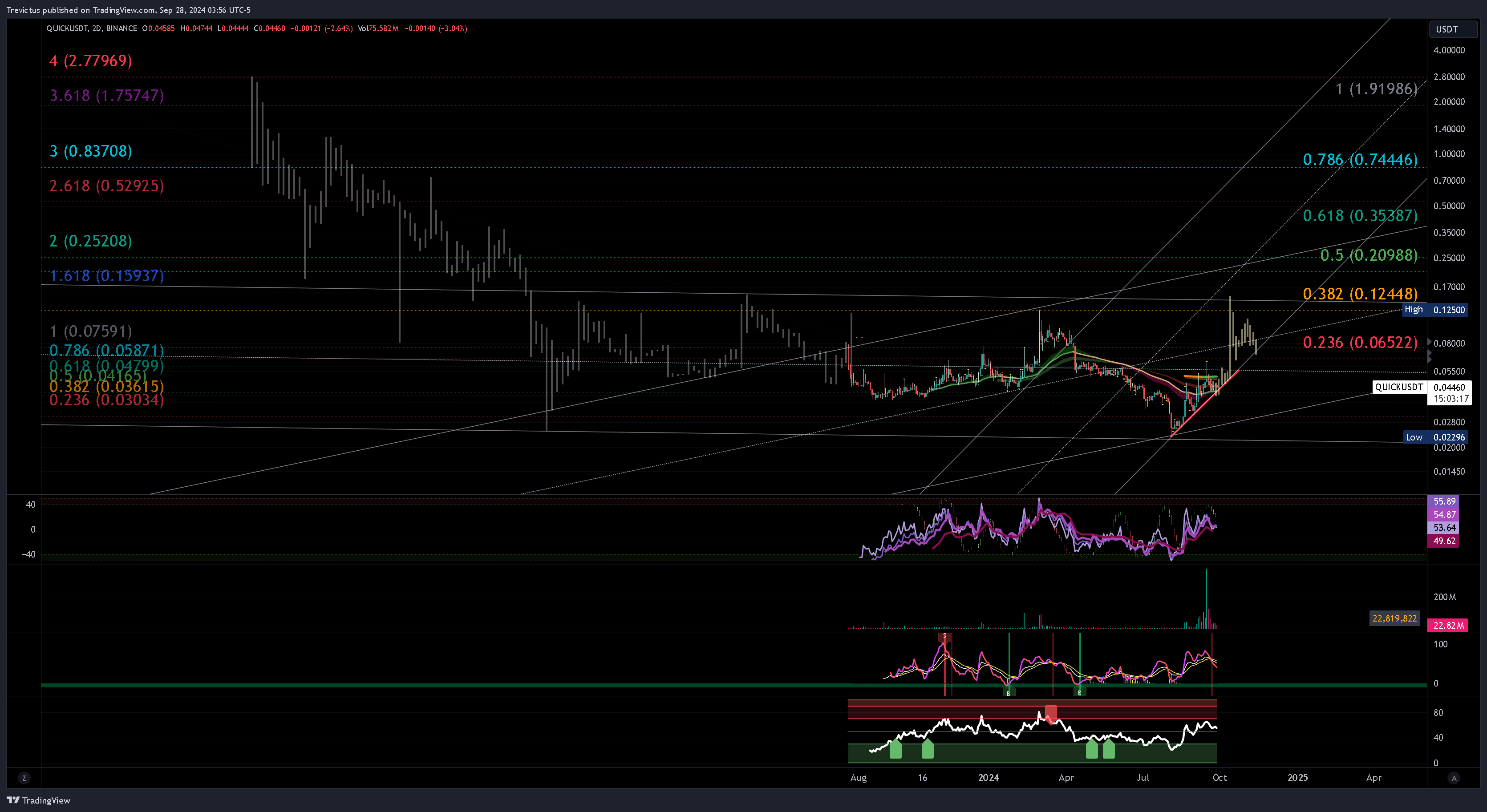Click the 22.82M volume axis label
1487x812 pixels.
point(1447,626)
